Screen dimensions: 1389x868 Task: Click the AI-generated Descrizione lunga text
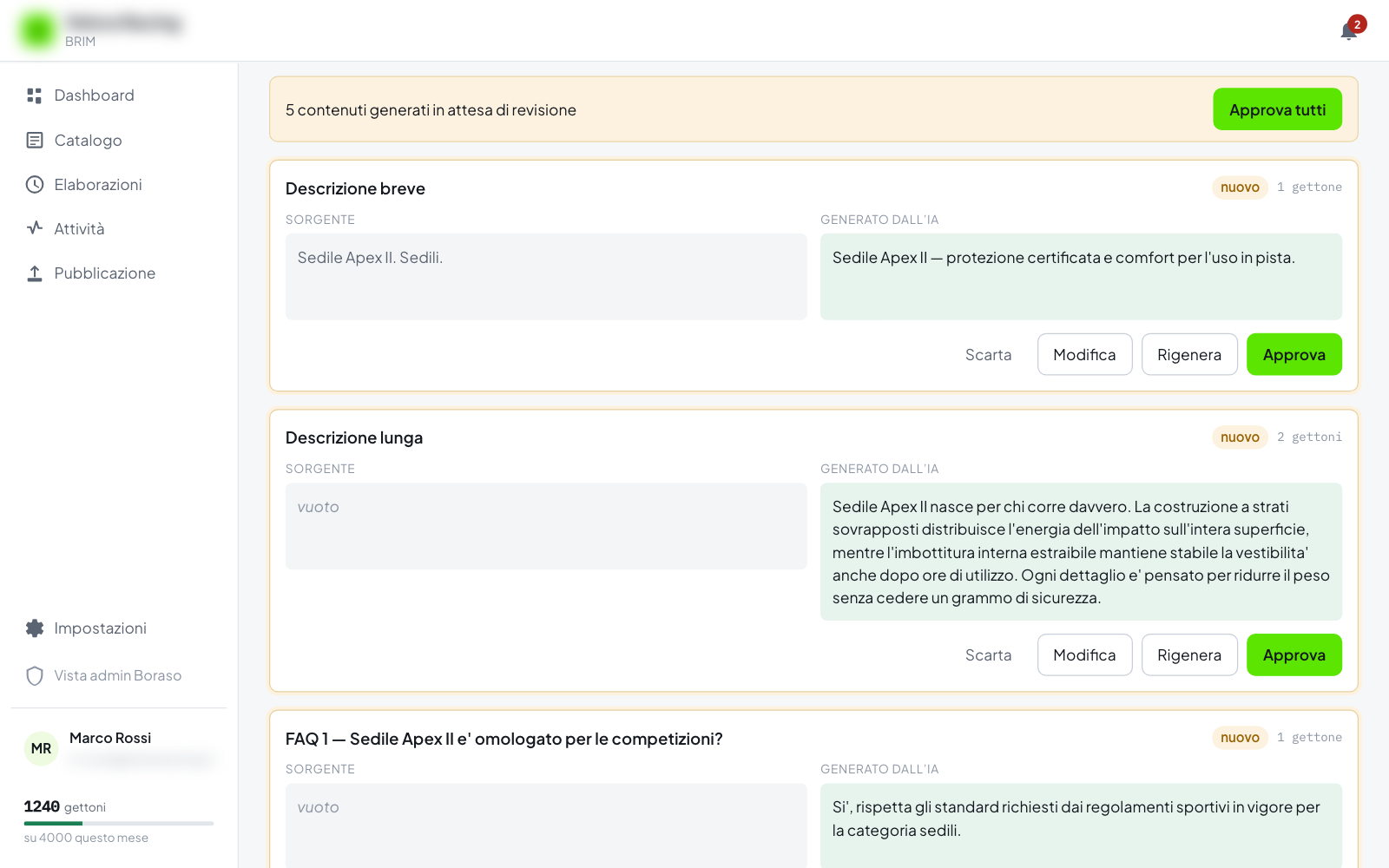point(1081,552)
